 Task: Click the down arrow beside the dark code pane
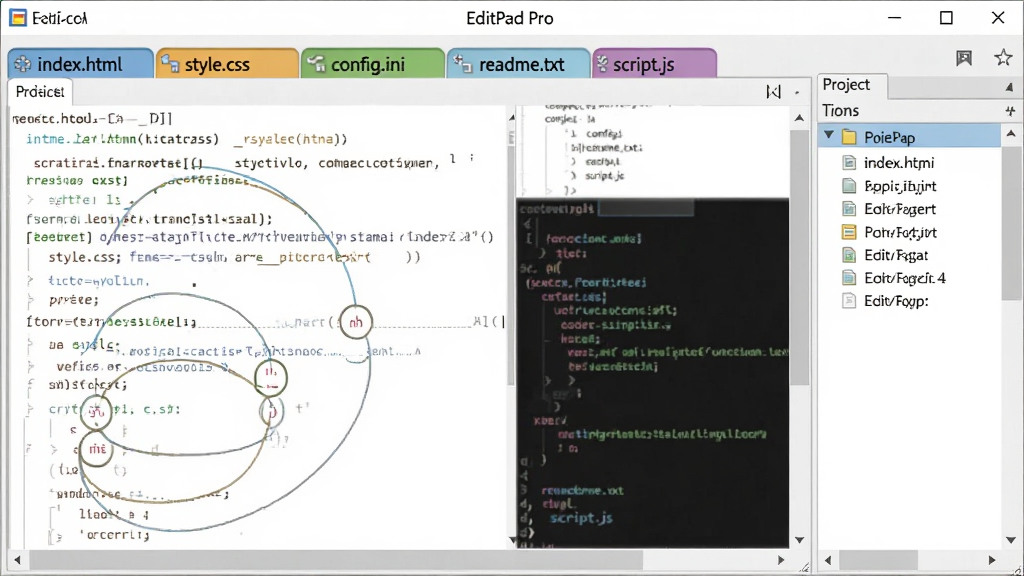(x=799, y=540)
